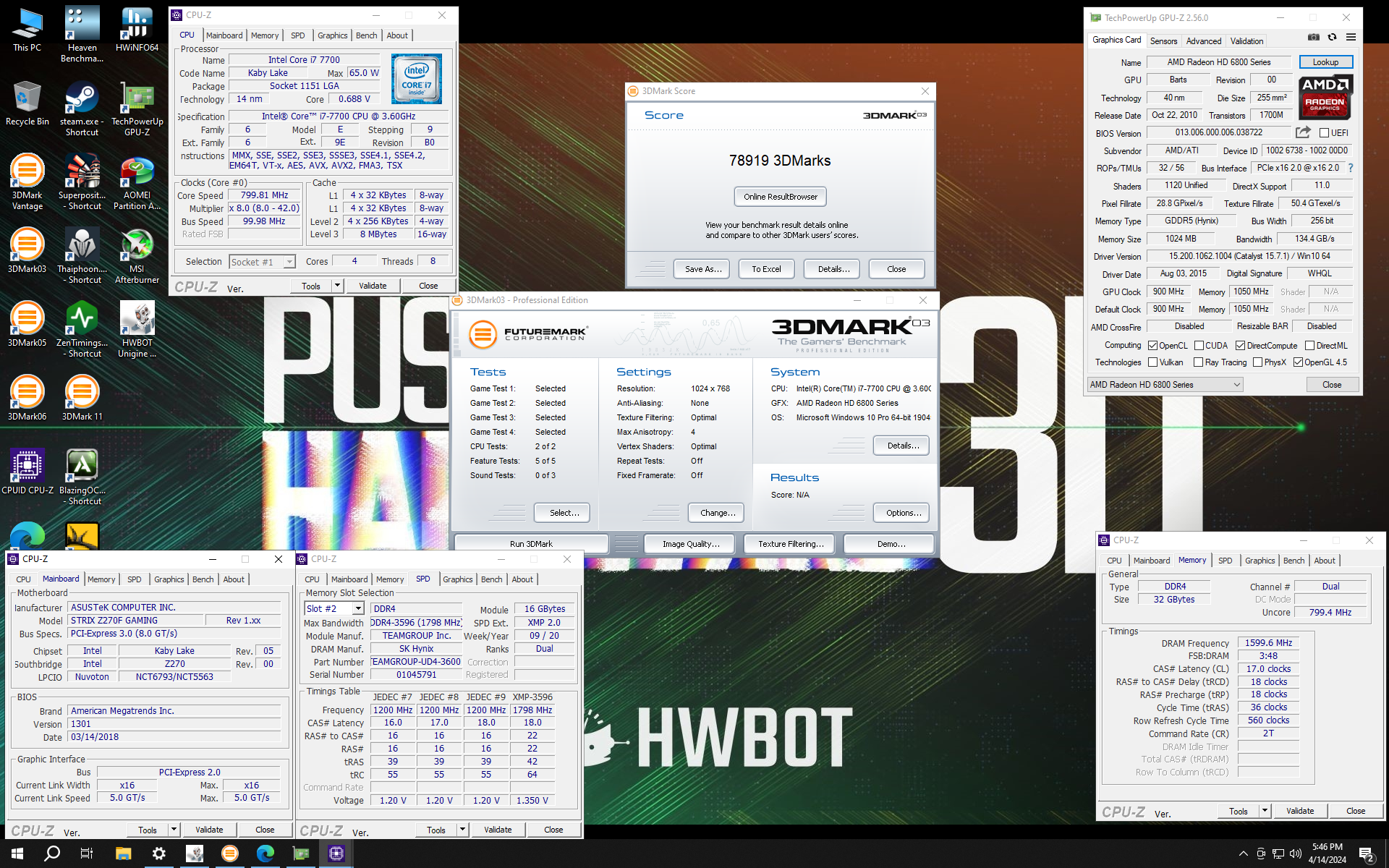Open steam.exe shortcut on desktop
Screen dimensions: 1389x868
point(82,109)
